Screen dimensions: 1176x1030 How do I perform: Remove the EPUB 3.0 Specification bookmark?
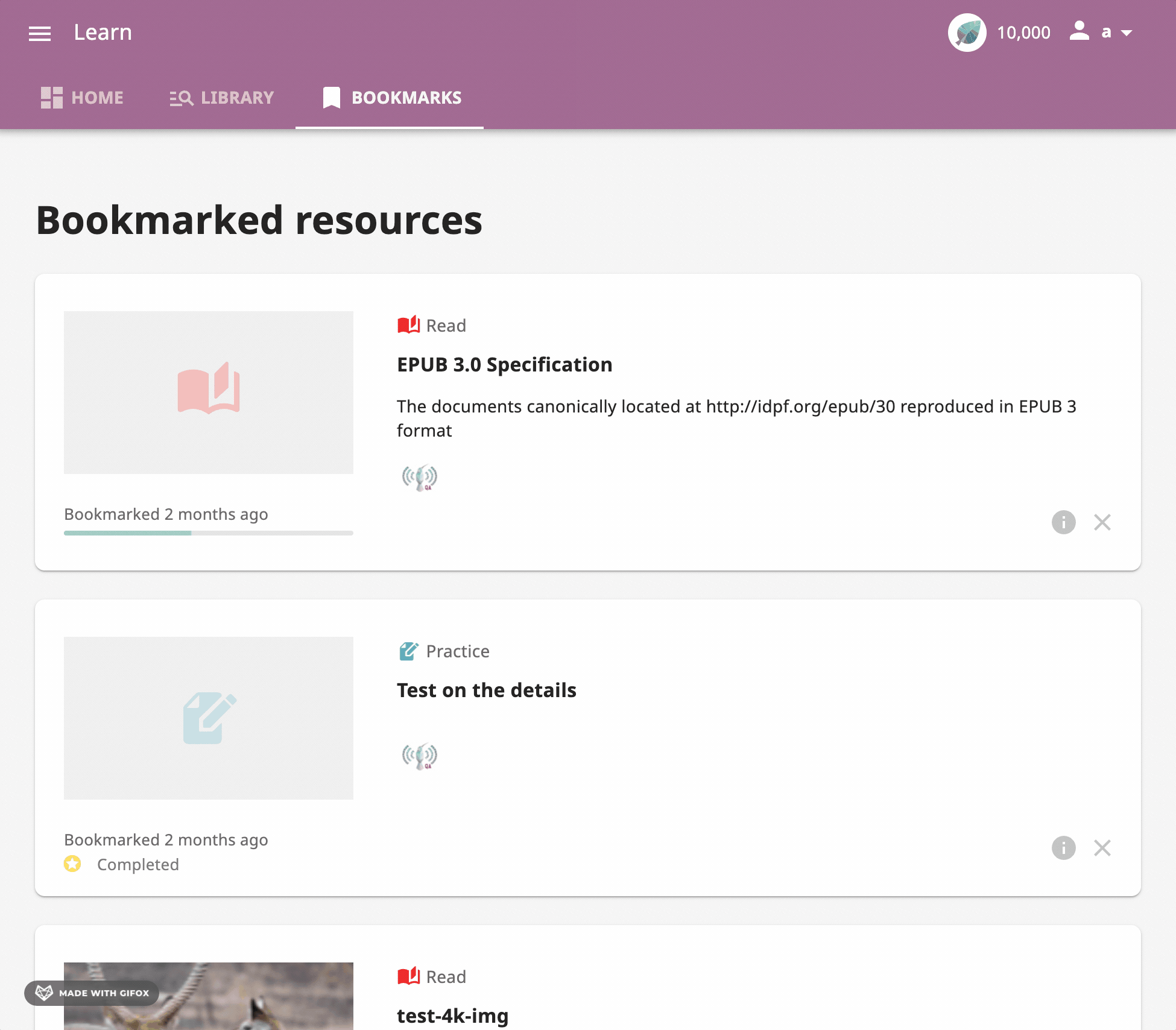(x=1102, y=522)
